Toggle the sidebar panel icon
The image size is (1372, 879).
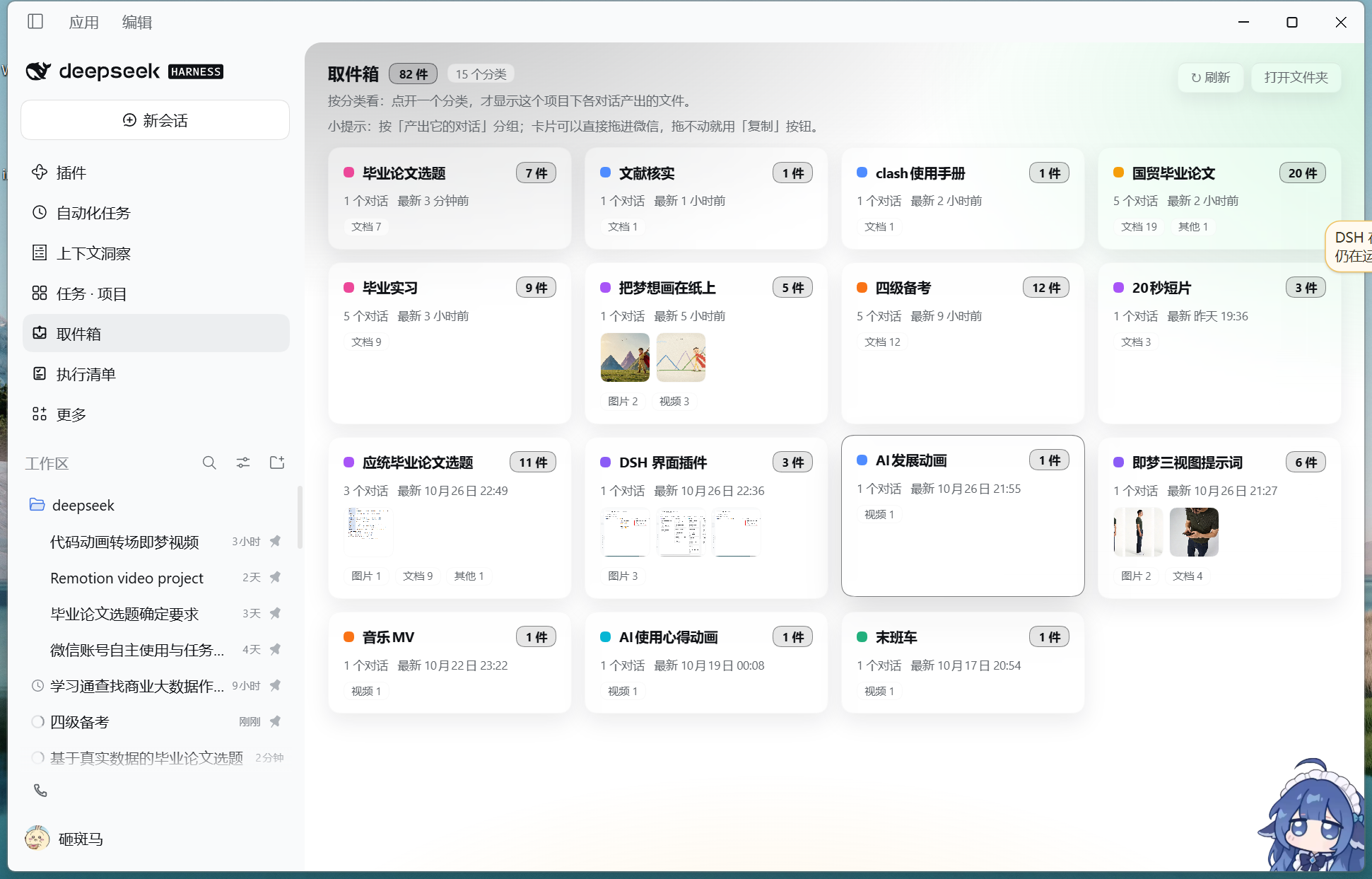[35, 22]
